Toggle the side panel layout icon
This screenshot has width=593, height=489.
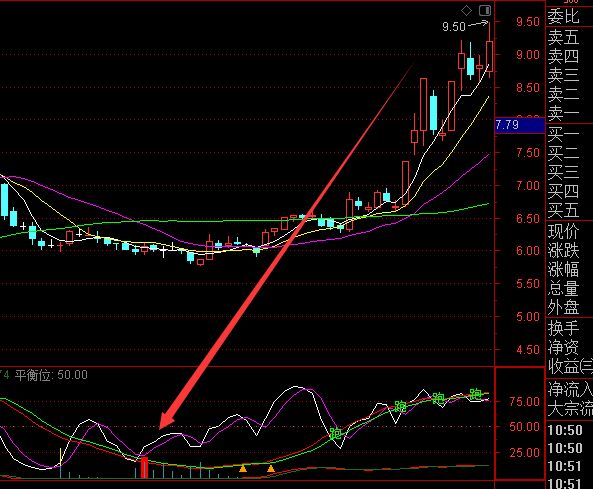pyautogui.click(x=485, y=11)
